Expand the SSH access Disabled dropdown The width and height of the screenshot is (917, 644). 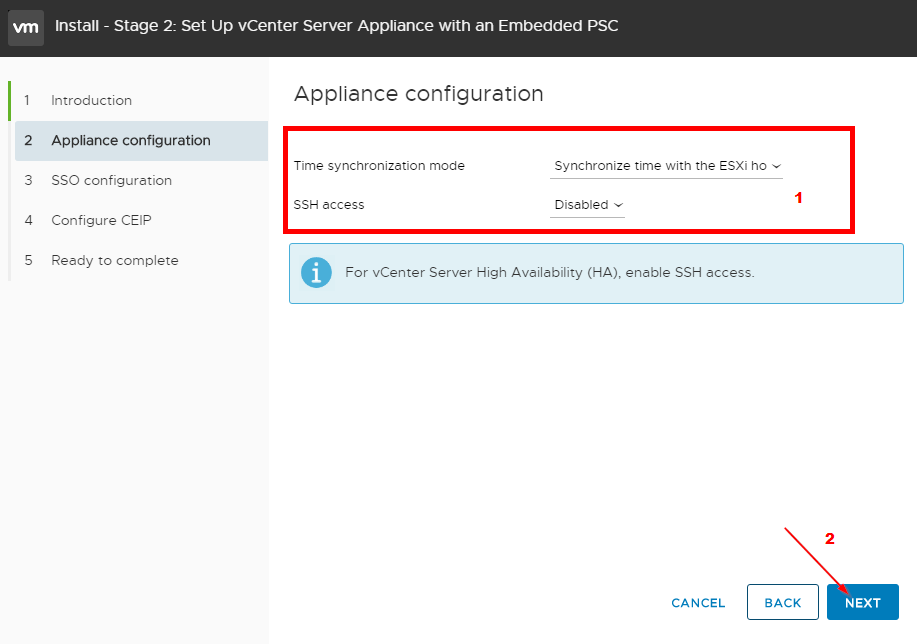click(587, 205)
